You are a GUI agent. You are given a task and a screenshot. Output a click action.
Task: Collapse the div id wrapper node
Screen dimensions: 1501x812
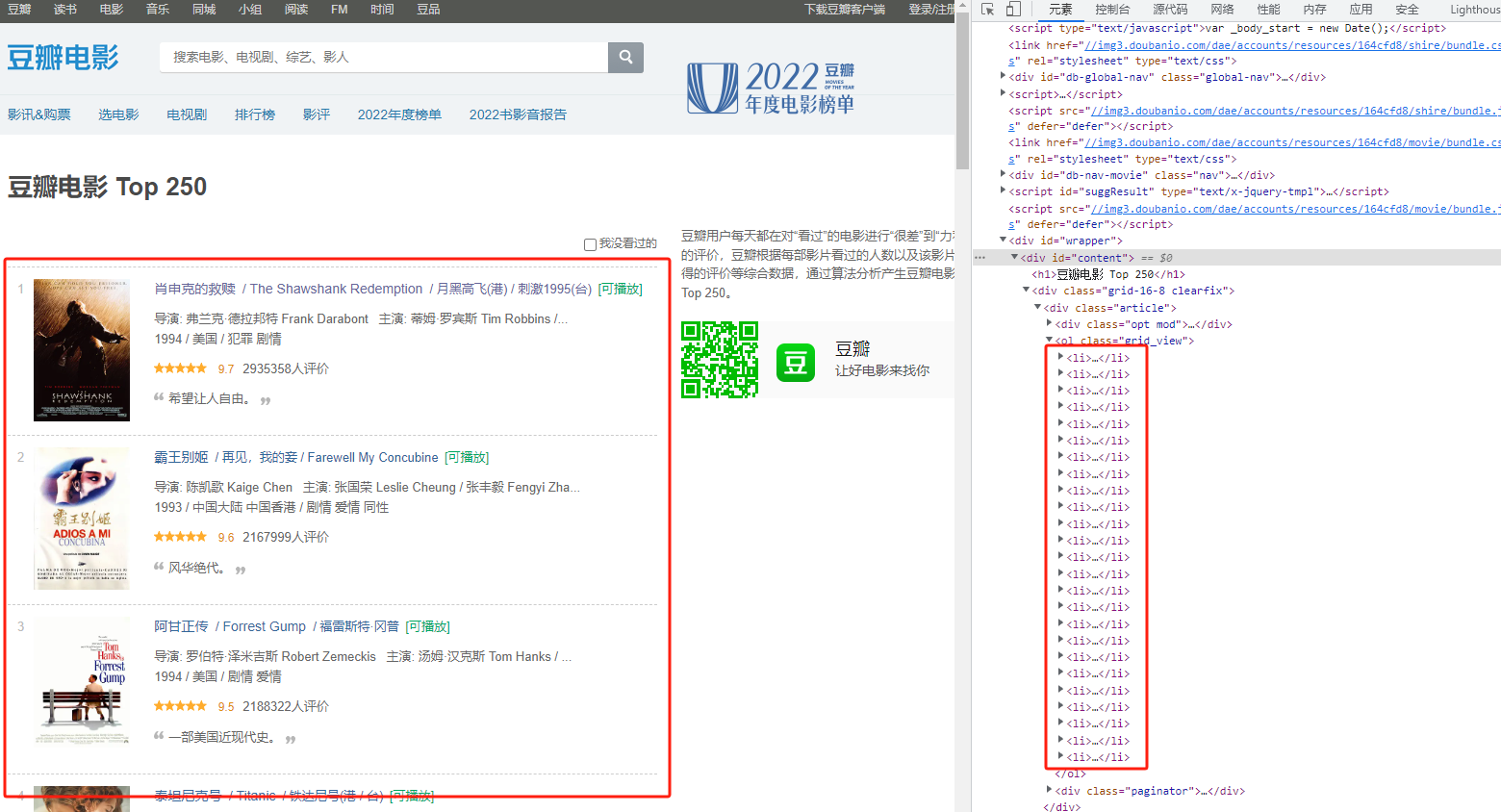(x=1004, y=240)
